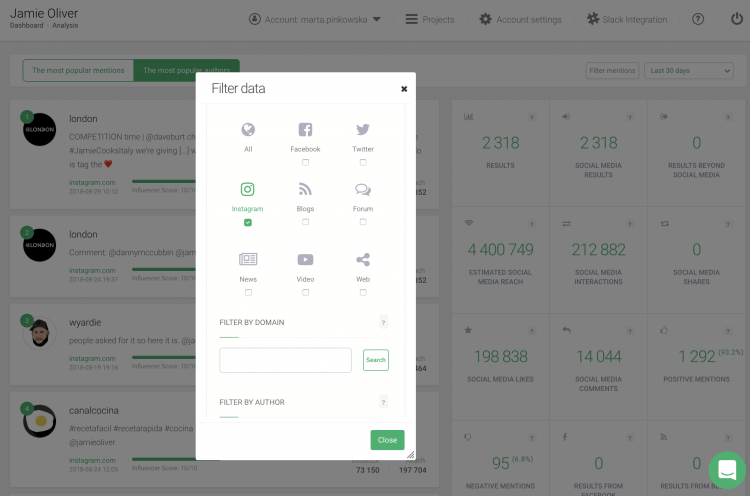Click wyardie author avatar
This screenshot has width=750, height=496.
coord(39,333)
